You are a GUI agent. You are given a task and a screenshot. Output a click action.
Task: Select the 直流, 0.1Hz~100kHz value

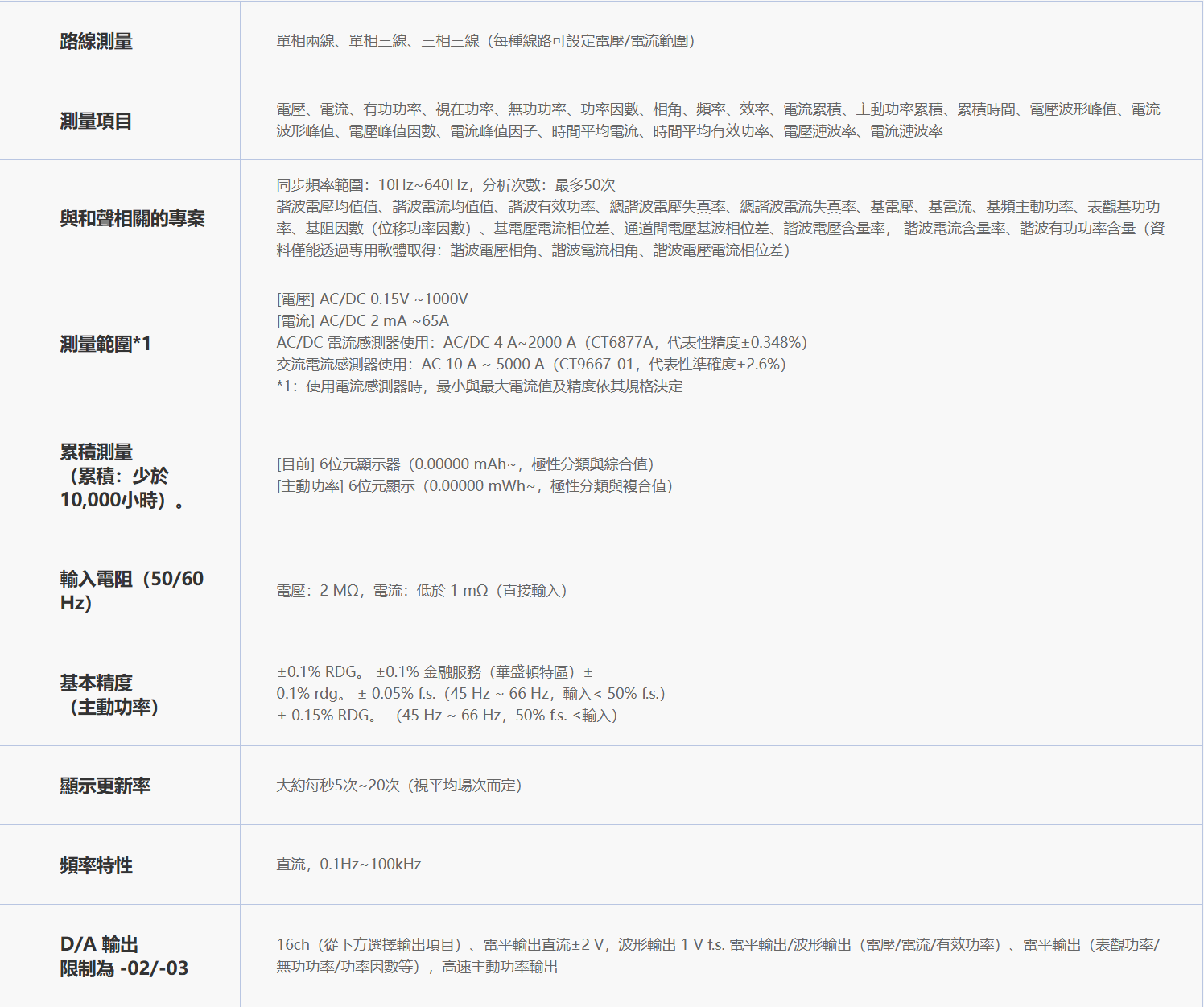pyautogui.click(x=349, y=865)
